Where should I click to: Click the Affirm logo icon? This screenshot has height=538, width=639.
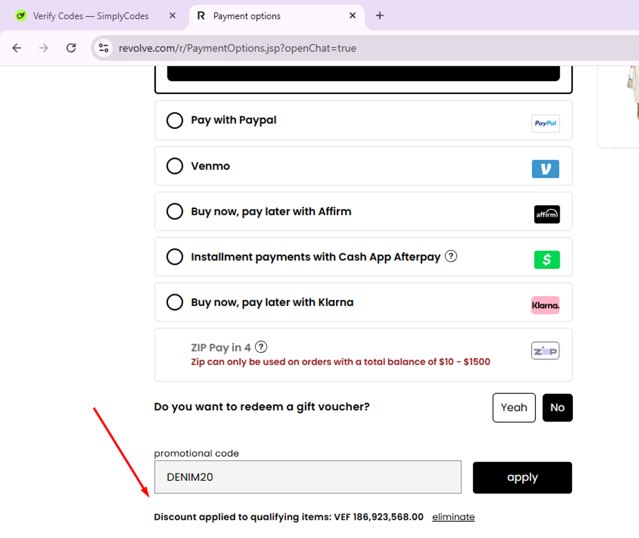[x=546, y=214]
